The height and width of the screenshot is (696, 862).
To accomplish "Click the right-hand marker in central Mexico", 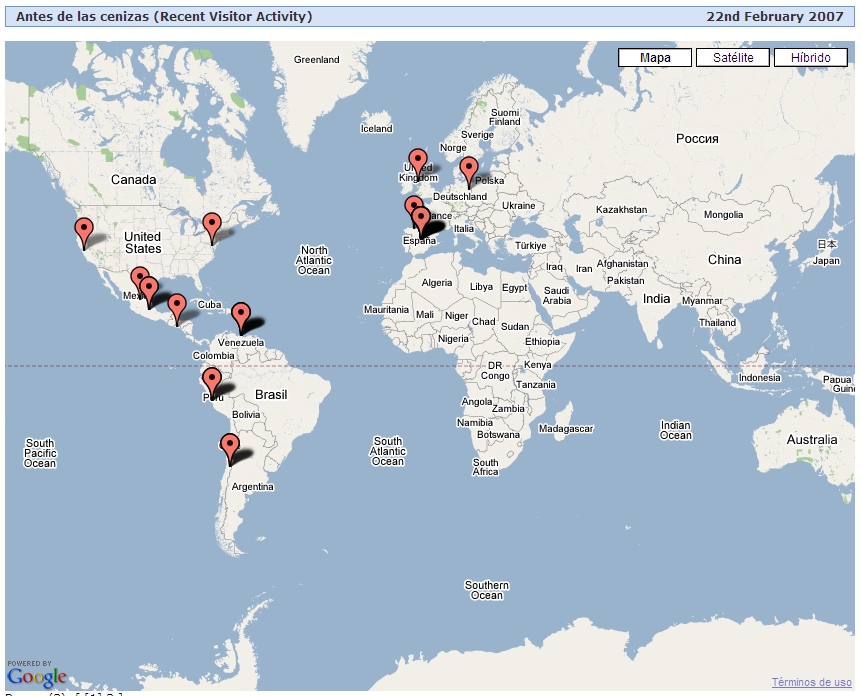I will pyautogui.click(x=149, y=288).
